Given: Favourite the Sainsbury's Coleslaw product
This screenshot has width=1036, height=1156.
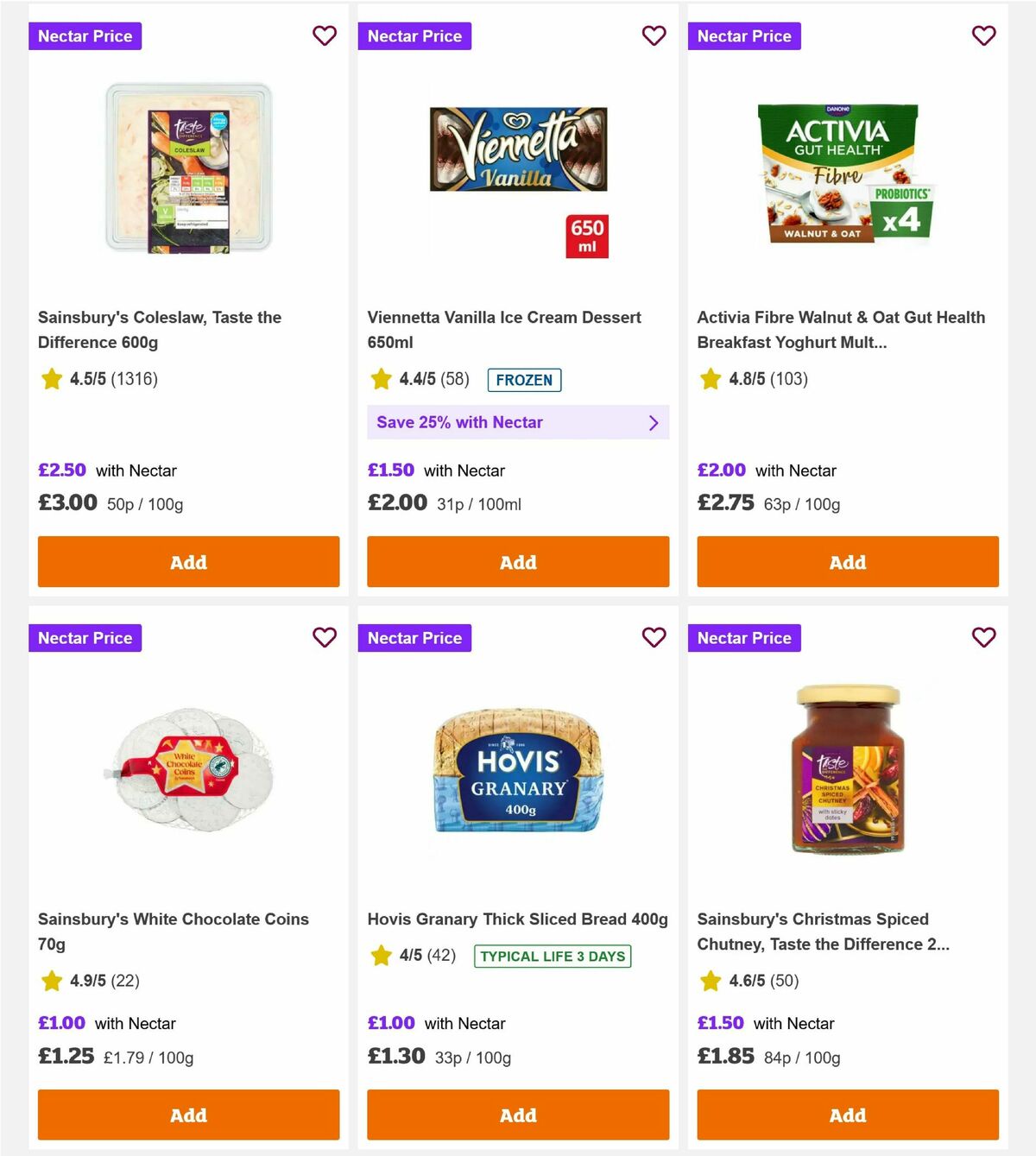Looking at the screenshot, I should [325, 35].
